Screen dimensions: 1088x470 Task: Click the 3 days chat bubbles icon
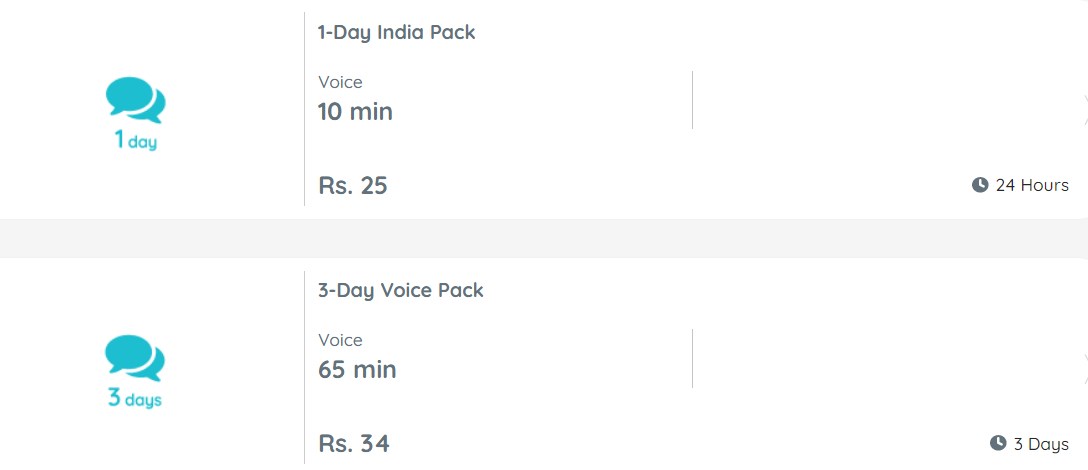[x=135, y=358]
